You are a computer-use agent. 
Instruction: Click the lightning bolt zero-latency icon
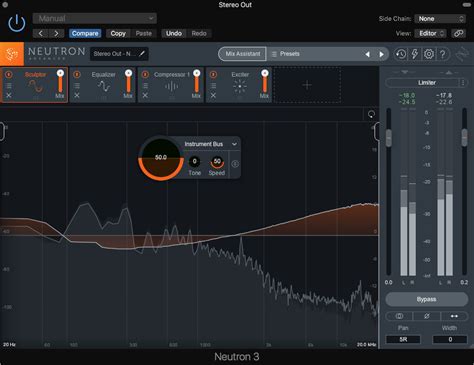click(415, 54)
